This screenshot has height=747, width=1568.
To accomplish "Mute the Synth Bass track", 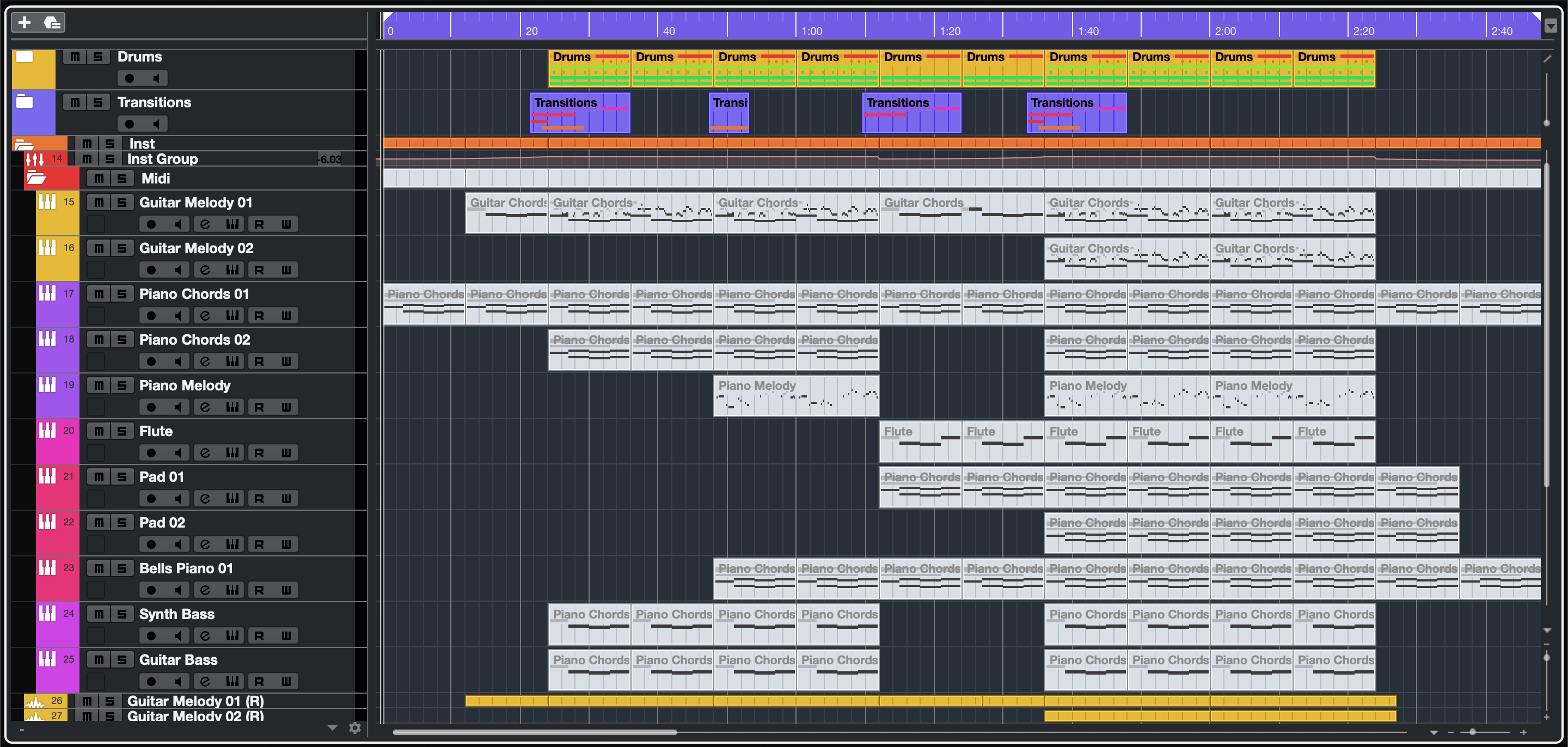I will pyautogui.click(x=99, y=614).
